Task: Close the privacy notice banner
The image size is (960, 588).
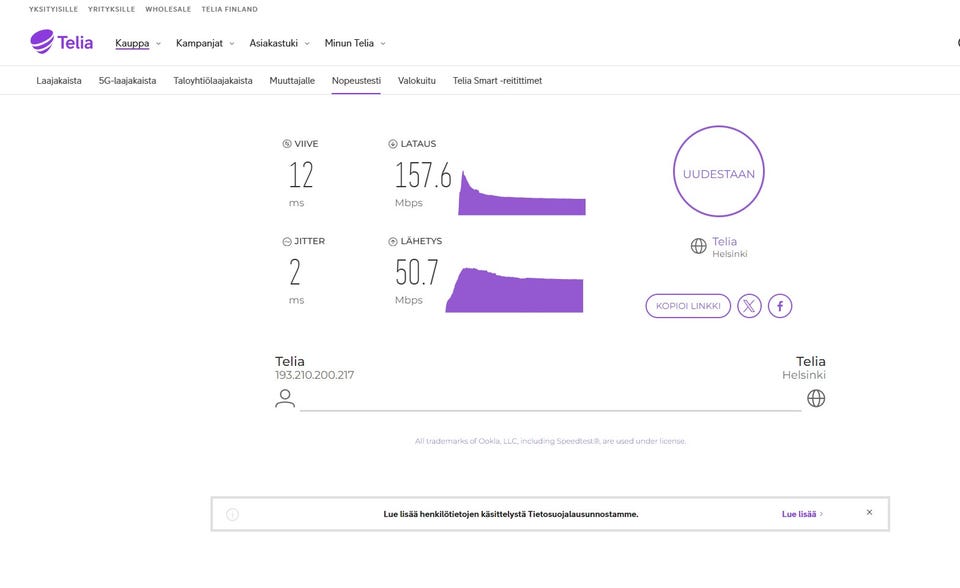Action: coord(869,512)
